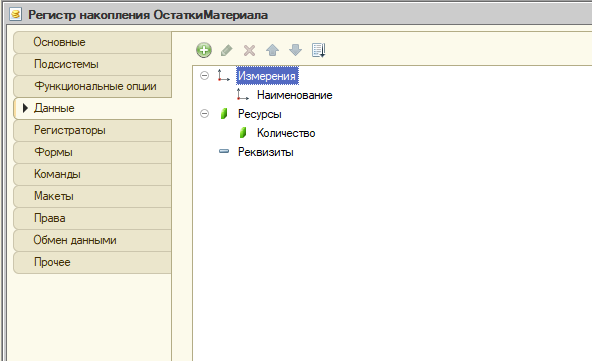The image size is (592, 361).
Task: Click the Delete cross icon
Action: click(249, 50)
